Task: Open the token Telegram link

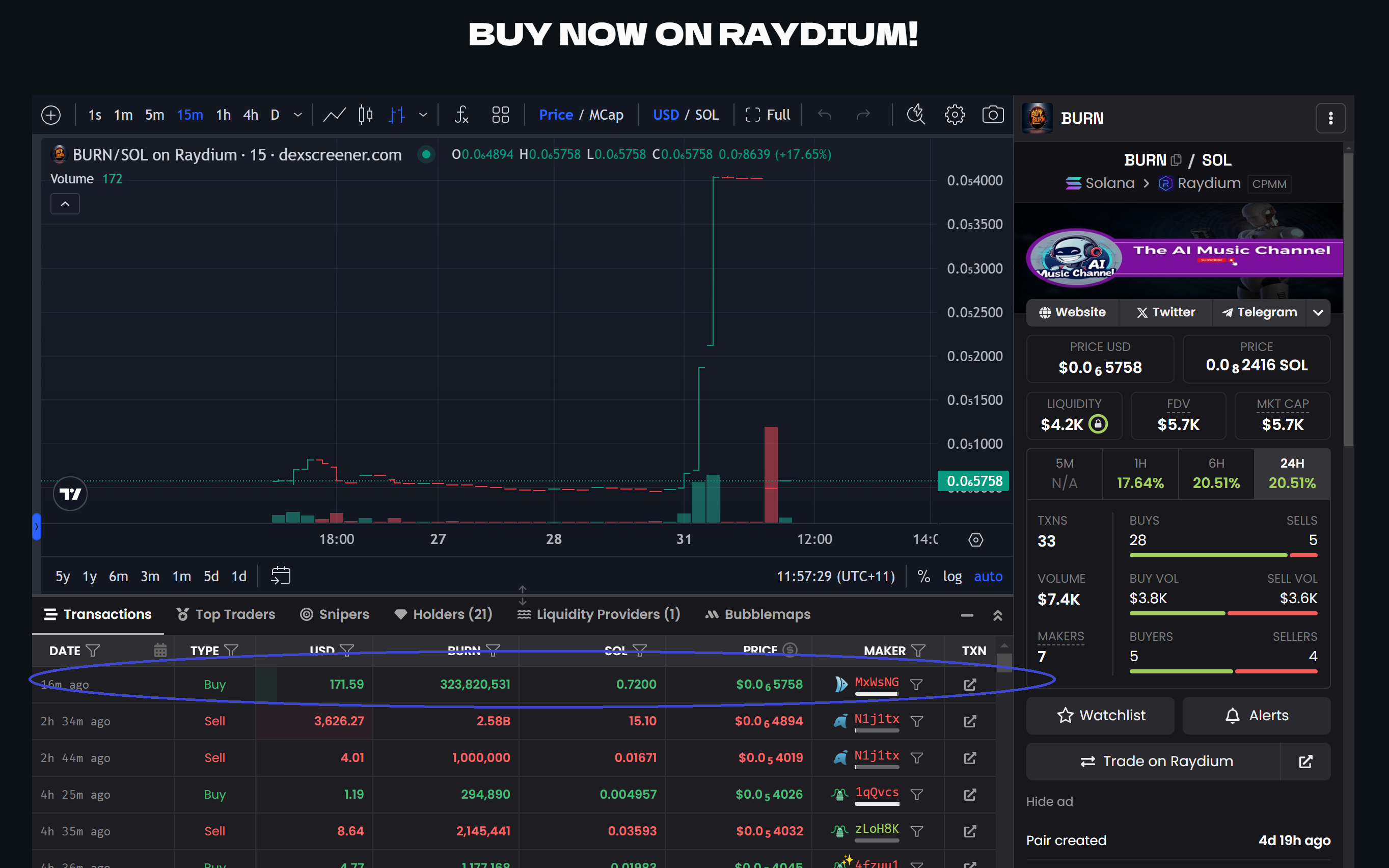Action: [x=1259, y=312]
